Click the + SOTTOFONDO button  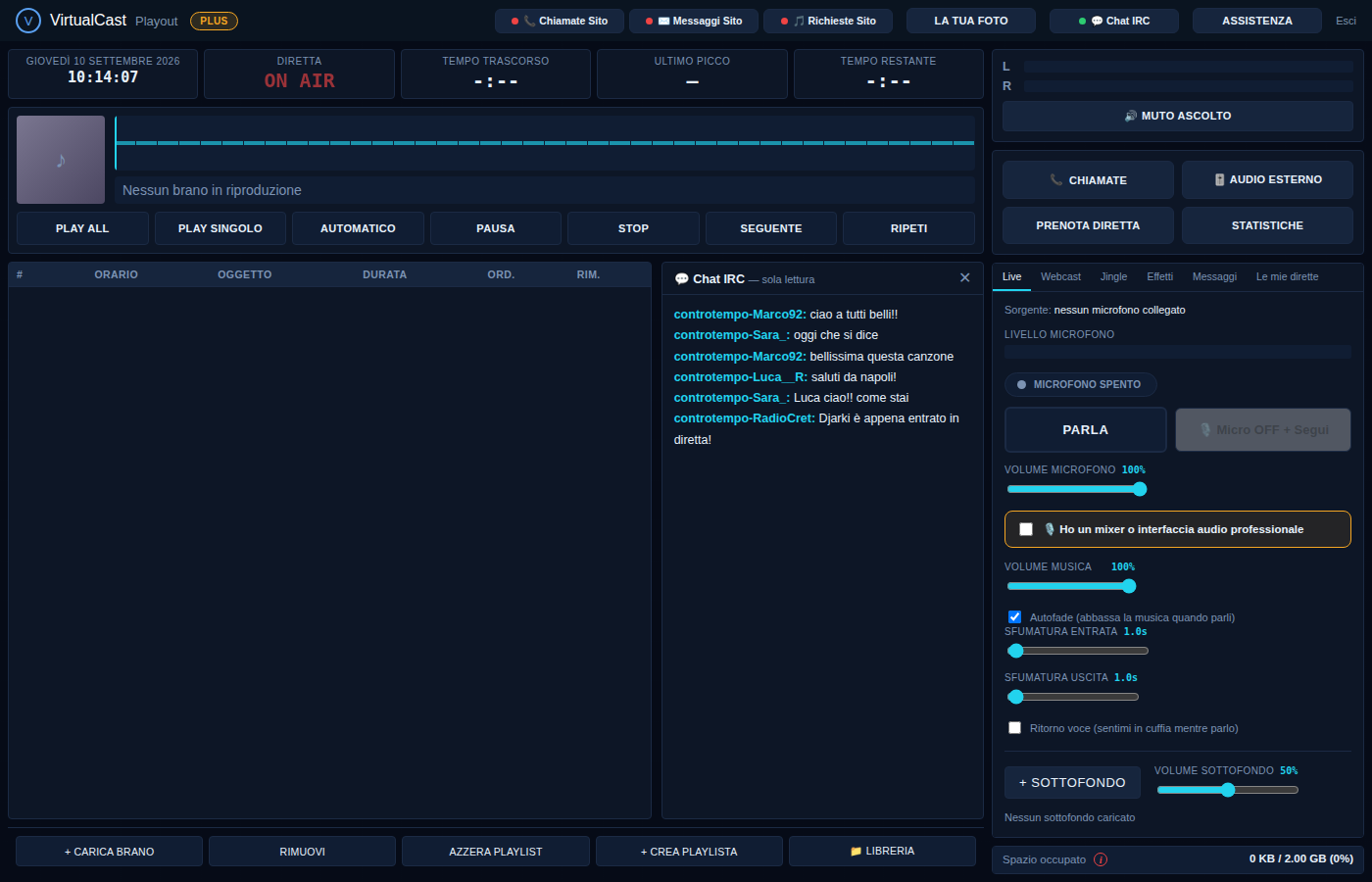pyautogui.click(x=1072, y=782)
